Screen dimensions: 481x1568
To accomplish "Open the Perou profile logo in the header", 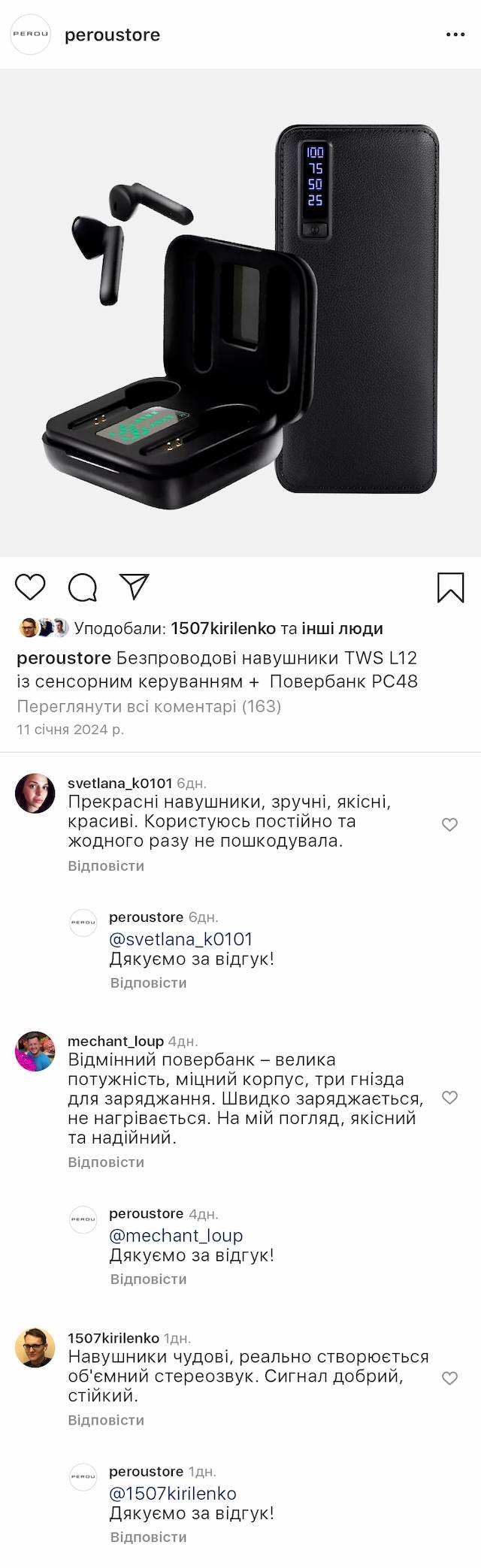I will 30,35.
